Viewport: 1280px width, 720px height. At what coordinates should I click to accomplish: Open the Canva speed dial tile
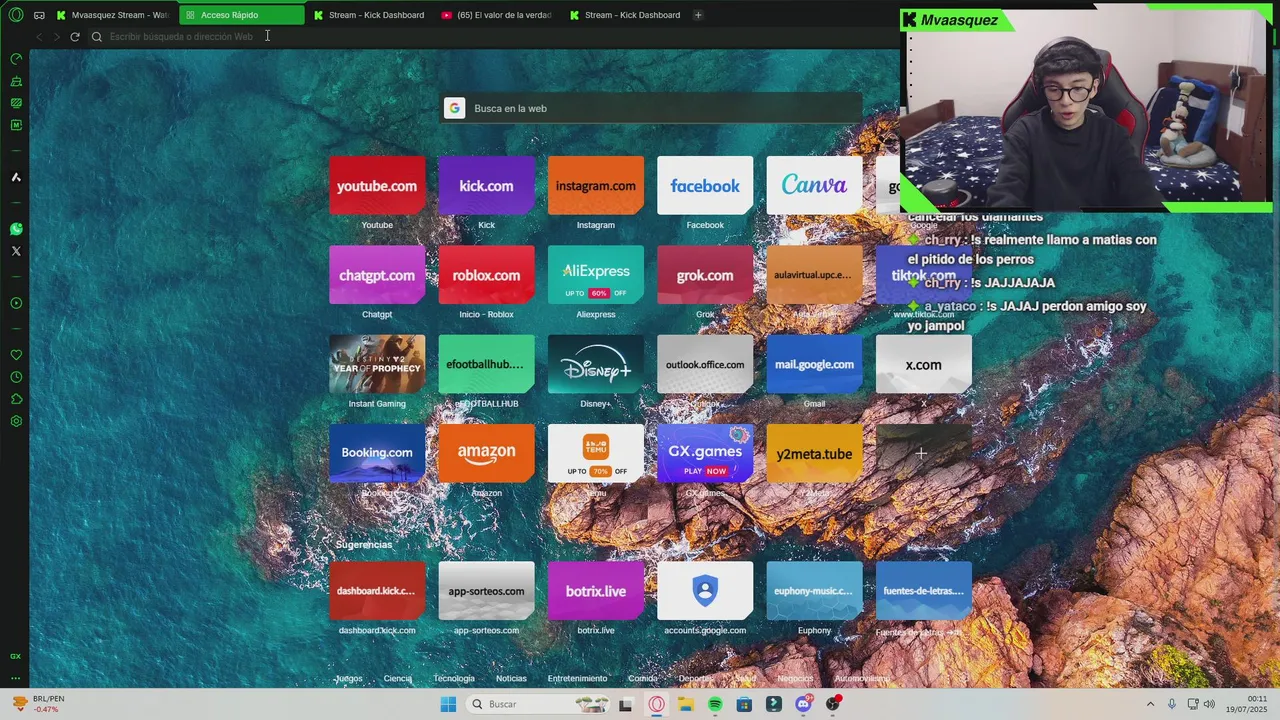814,185
